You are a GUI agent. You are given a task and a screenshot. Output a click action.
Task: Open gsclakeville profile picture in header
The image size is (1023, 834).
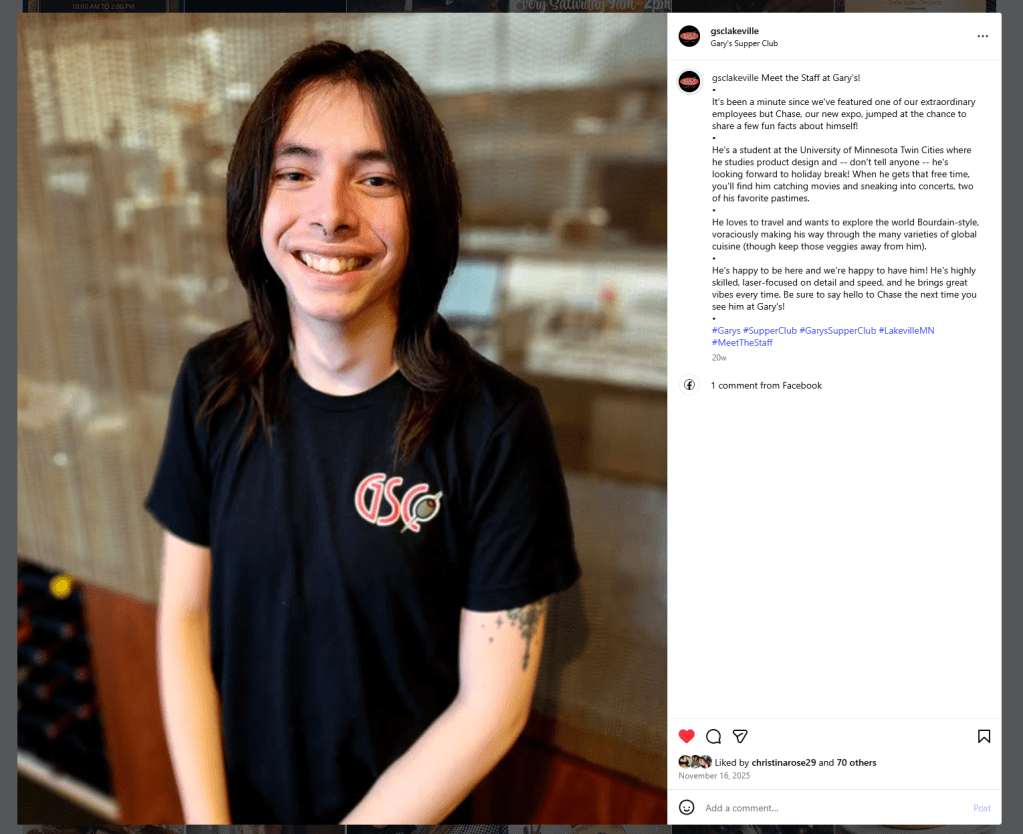[x=690, y=36]
